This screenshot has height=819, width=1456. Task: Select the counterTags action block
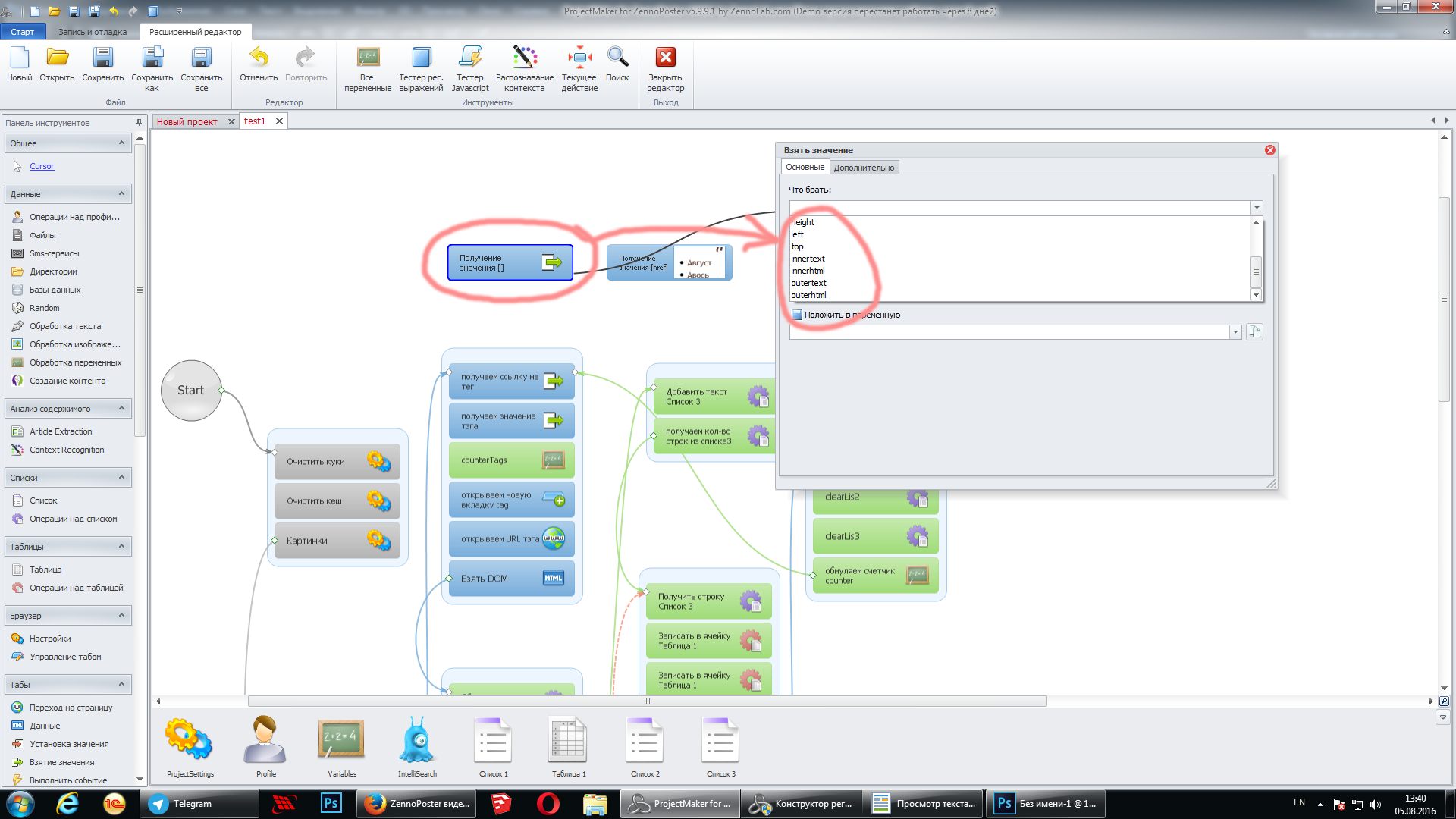[x=511, y=460]
